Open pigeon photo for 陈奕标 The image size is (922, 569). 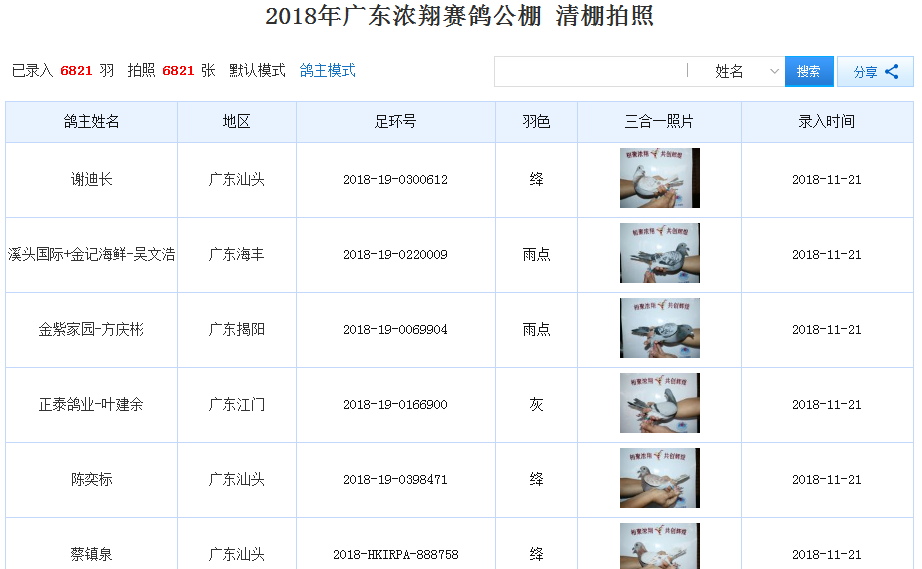tap(659, 479)
